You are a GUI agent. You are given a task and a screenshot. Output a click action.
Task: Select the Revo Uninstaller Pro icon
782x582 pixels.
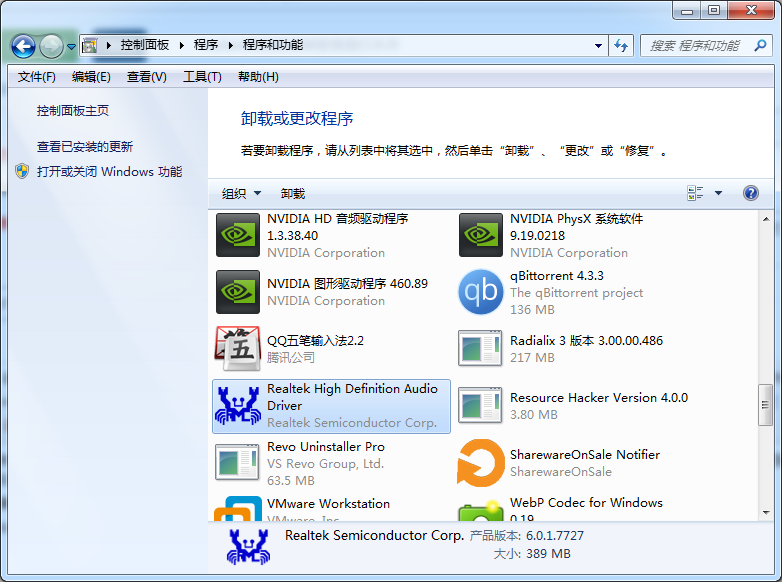pyautogui.click(x=238, y=462)
